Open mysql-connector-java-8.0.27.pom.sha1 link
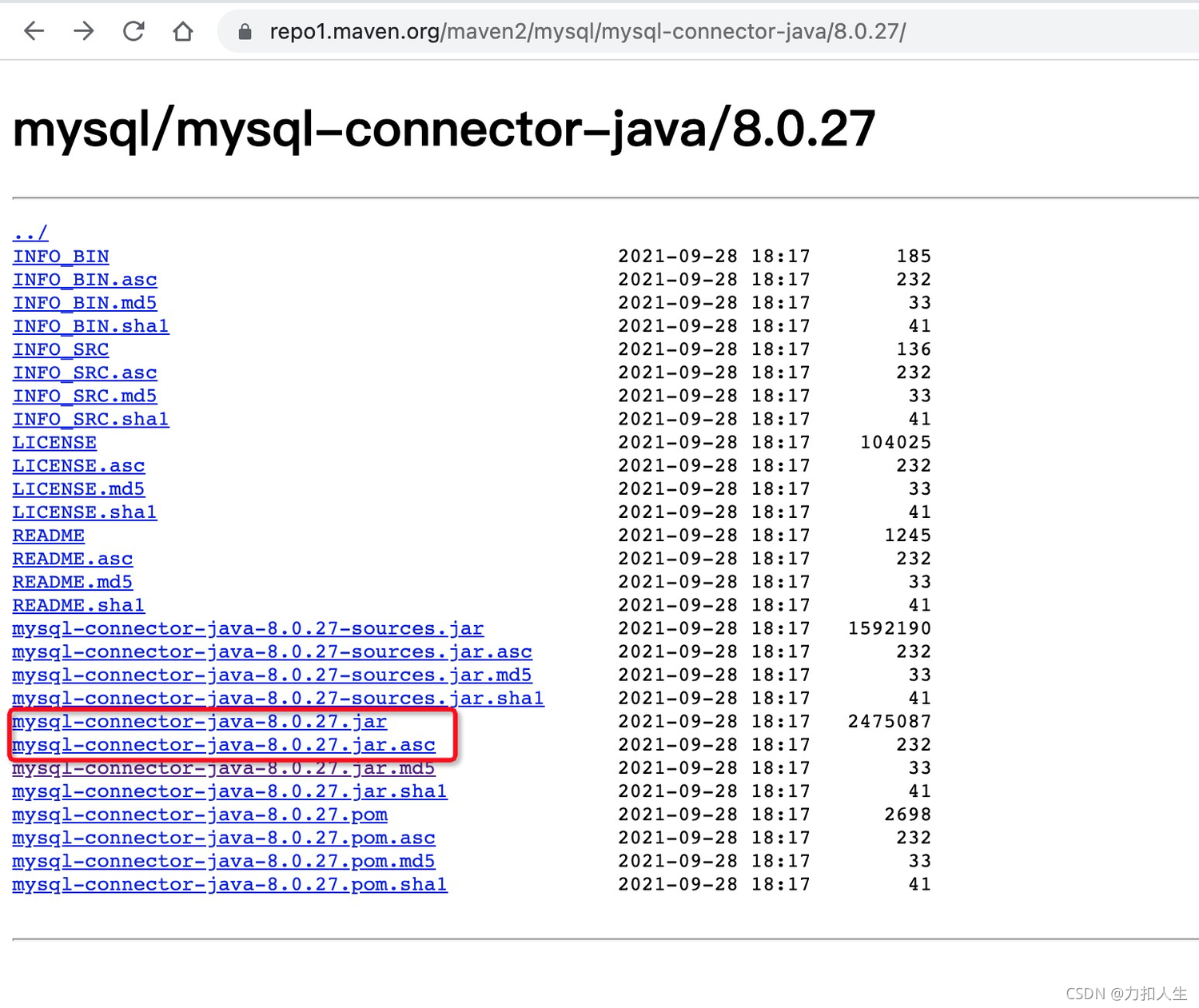Viewport: 1199px width, 1008px height. (x=230, y=883)
